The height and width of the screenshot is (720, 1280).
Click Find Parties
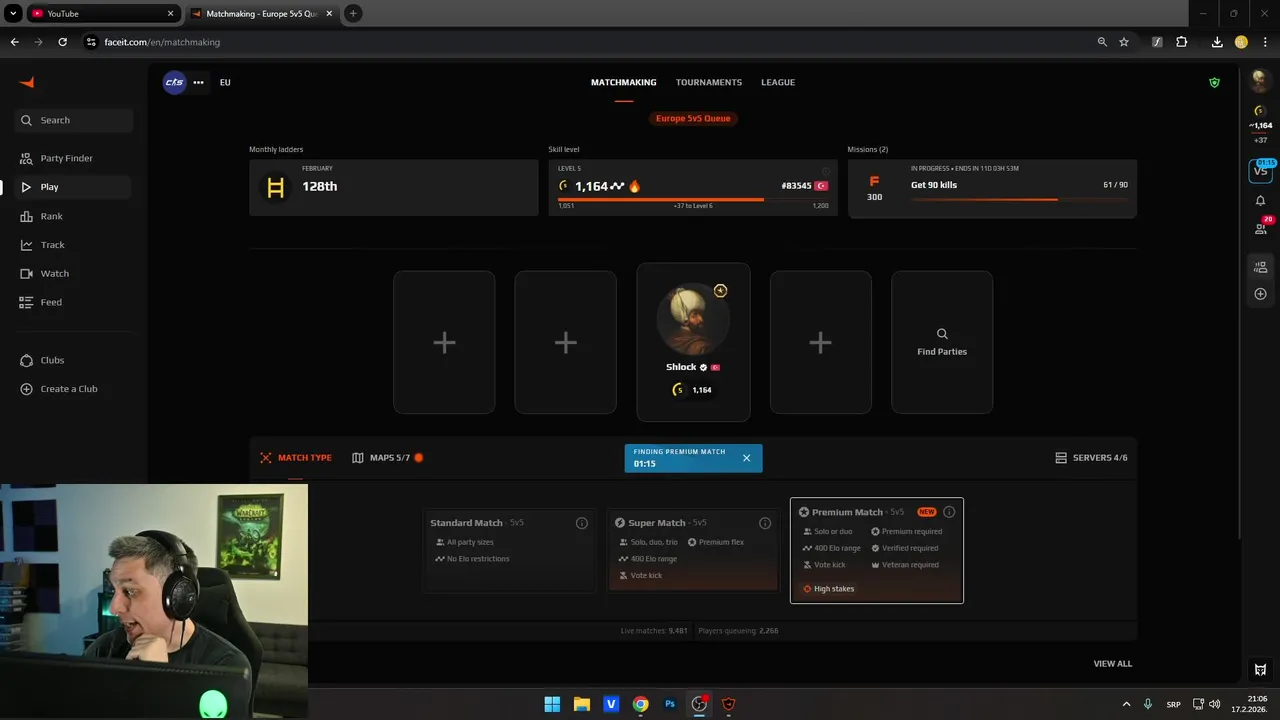942,342
